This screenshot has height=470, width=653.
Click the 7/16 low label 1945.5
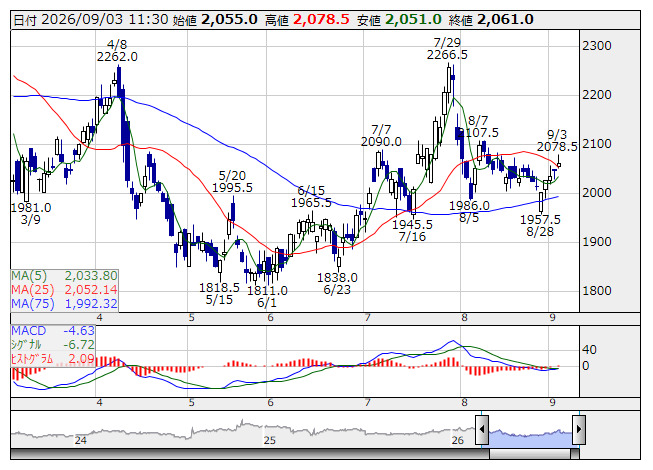412,225
